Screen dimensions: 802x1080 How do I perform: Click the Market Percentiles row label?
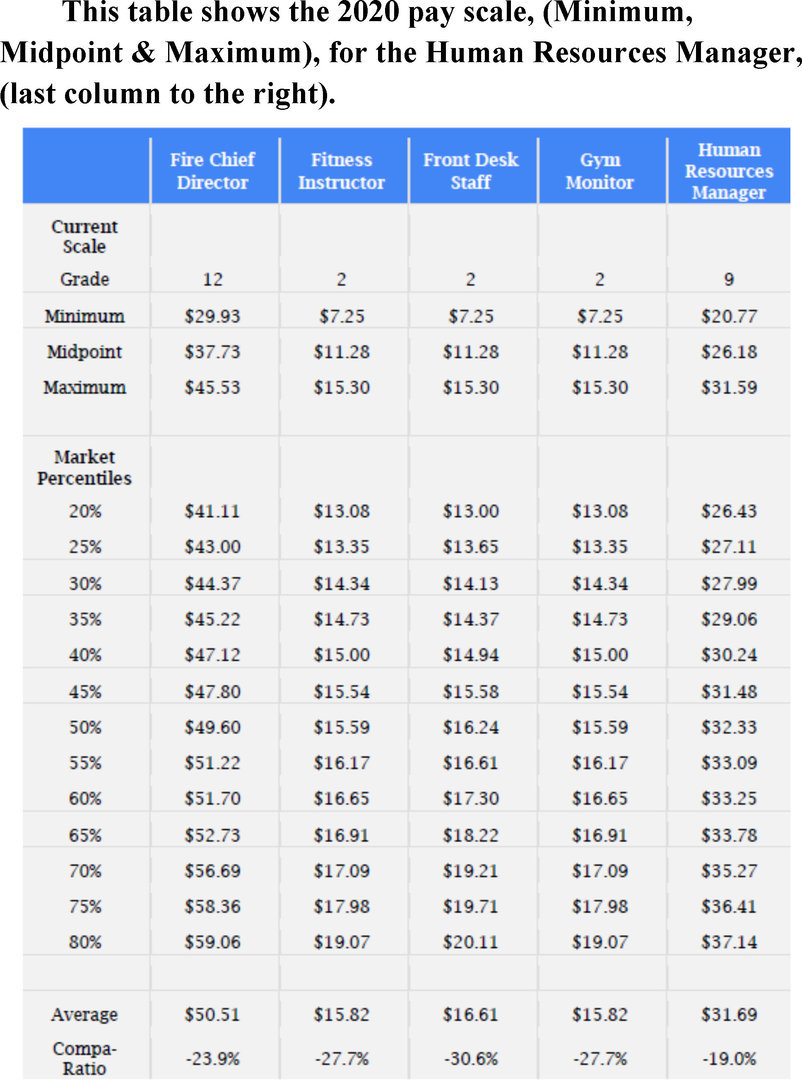(x=84, y=468)
